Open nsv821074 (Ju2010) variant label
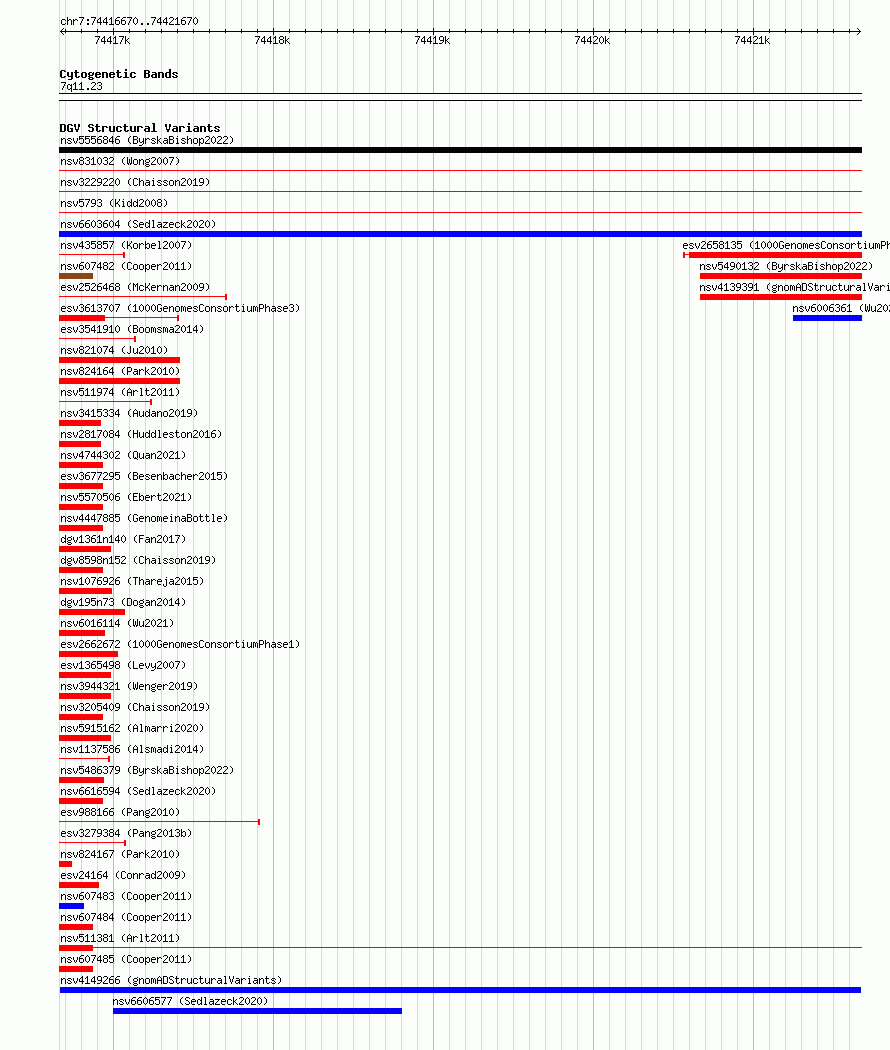The width and height of the screenshot is (890, 1050). point(114,350)
